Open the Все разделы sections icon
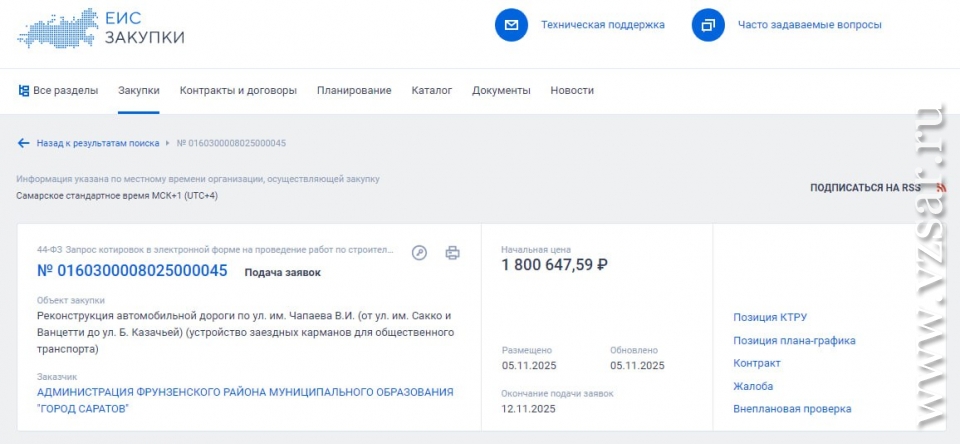This screenshot has width=960, height=444. (24, 91)
